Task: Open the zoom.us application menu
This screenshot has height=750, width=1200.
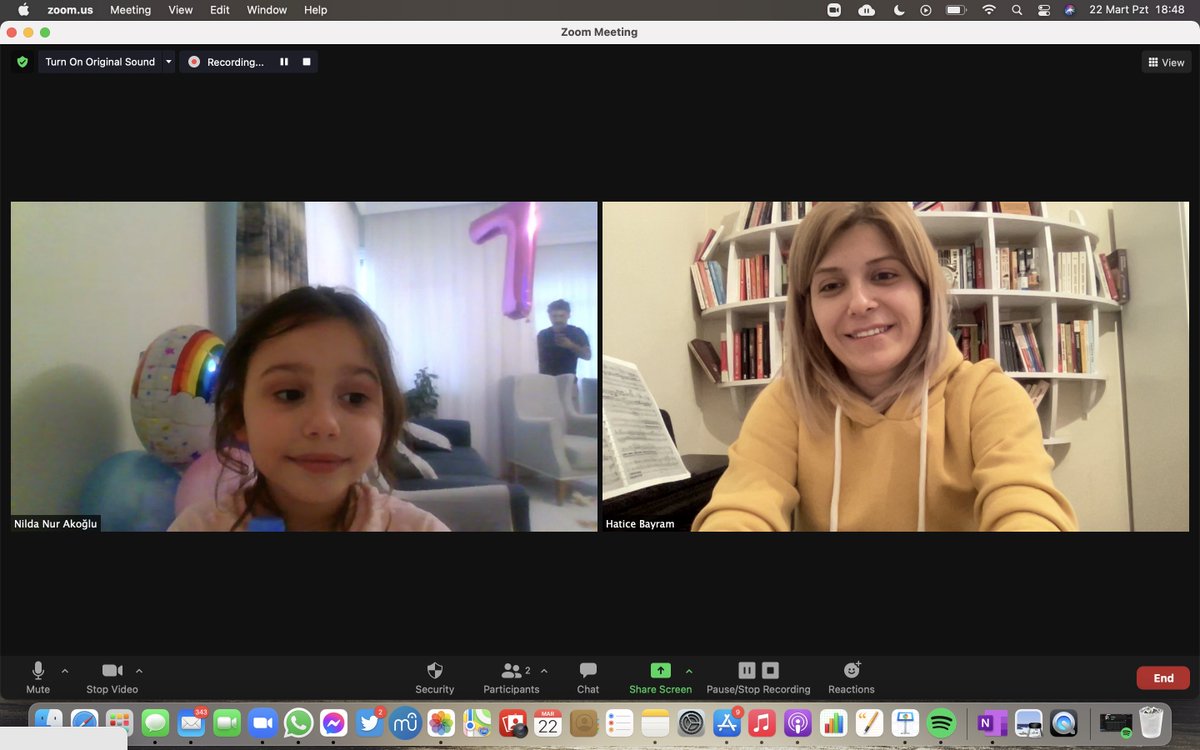Action: [x=68, y=10]
